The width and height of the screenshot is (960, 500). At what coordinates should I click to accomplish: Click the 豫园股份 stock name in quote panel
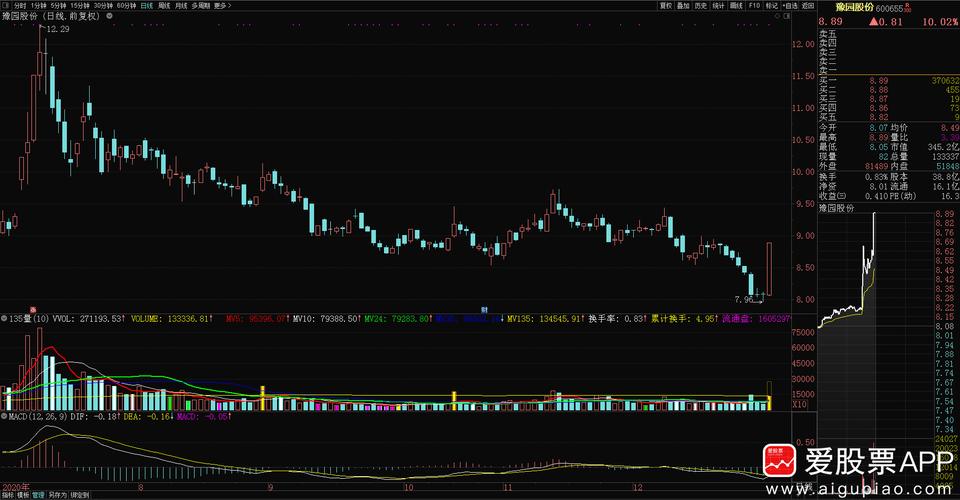[x=855, y=7]
